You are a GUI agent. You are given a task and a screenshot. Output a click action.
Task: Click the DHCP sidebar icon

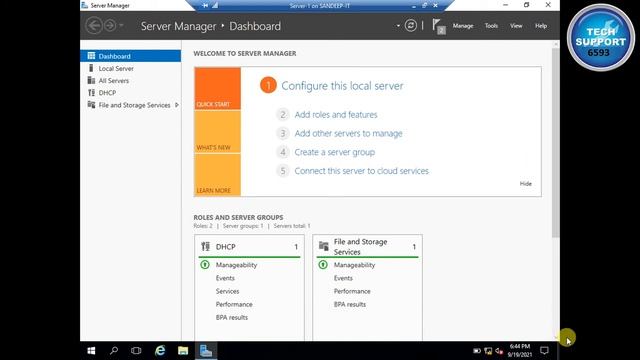(91, 93)
